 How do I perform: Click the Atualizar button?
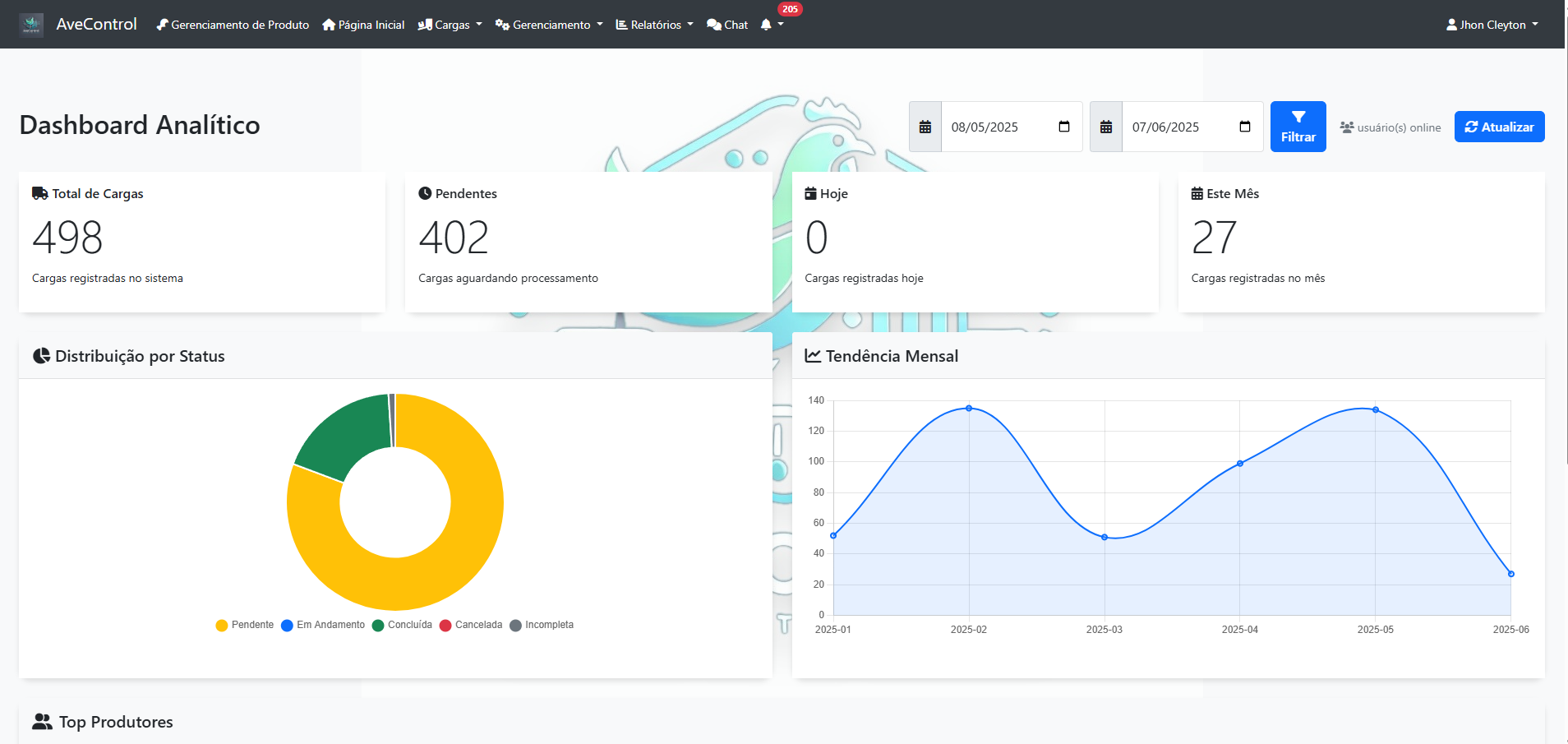(x=1499, y=127)
